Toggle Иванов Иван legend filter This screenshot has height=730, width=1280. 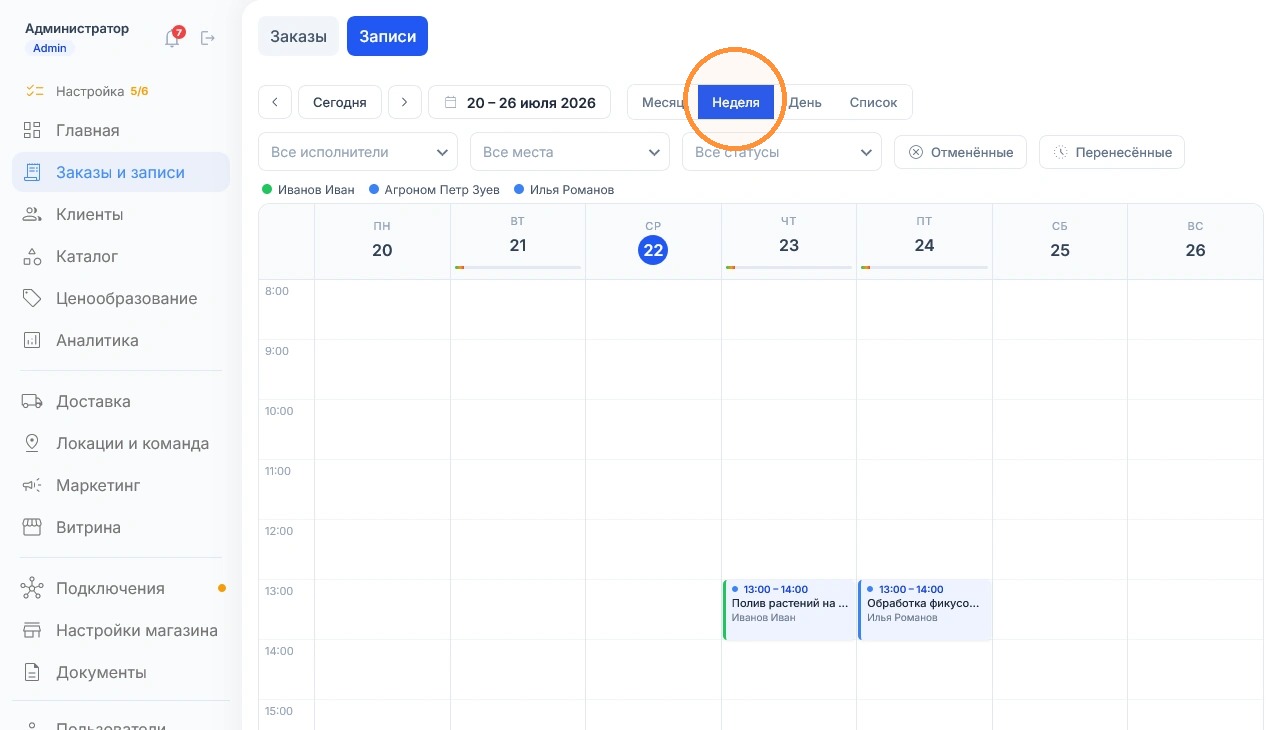[308, 189]
